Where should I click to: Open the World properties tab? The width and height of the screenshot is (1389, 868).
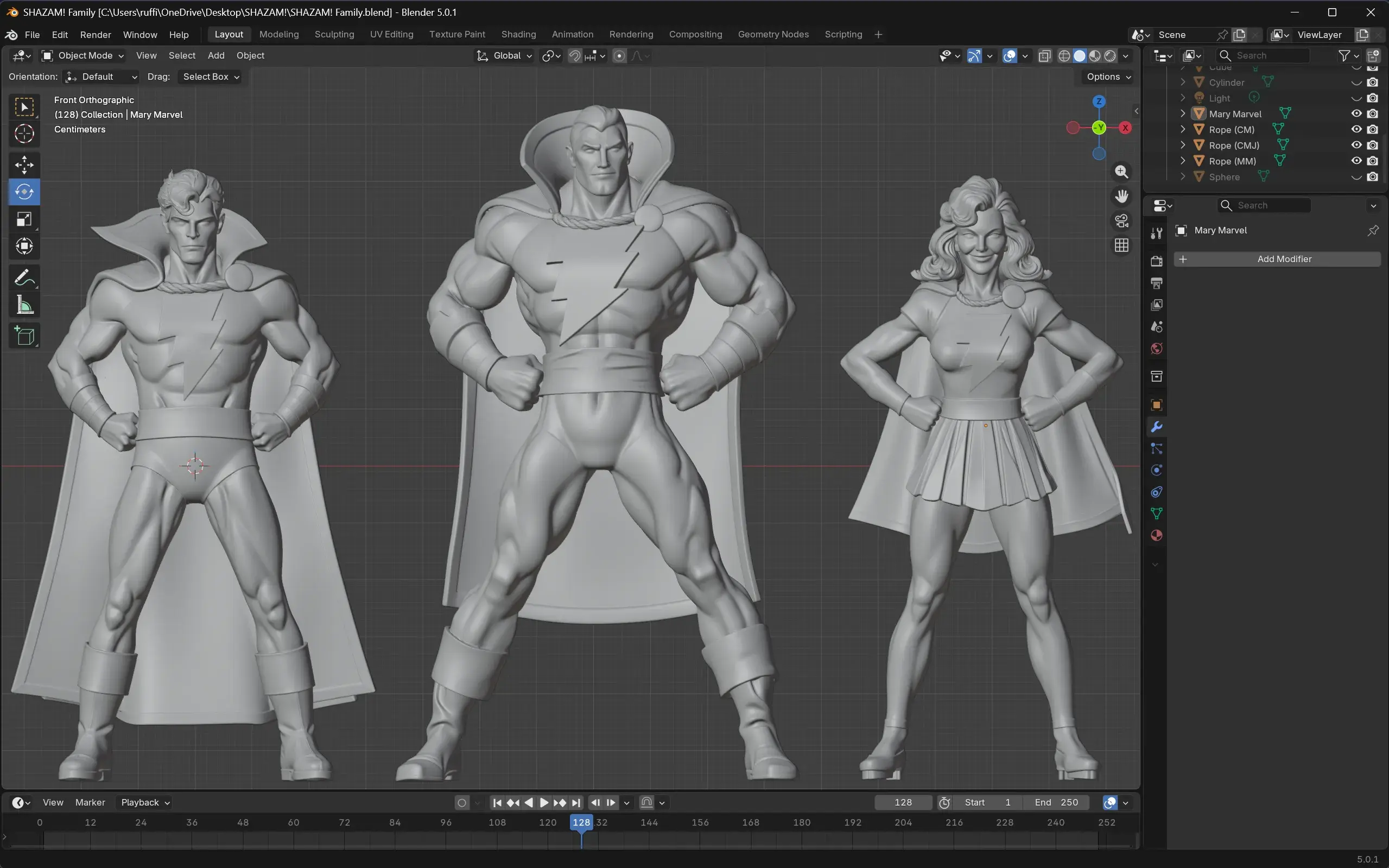pos(1157,349)
